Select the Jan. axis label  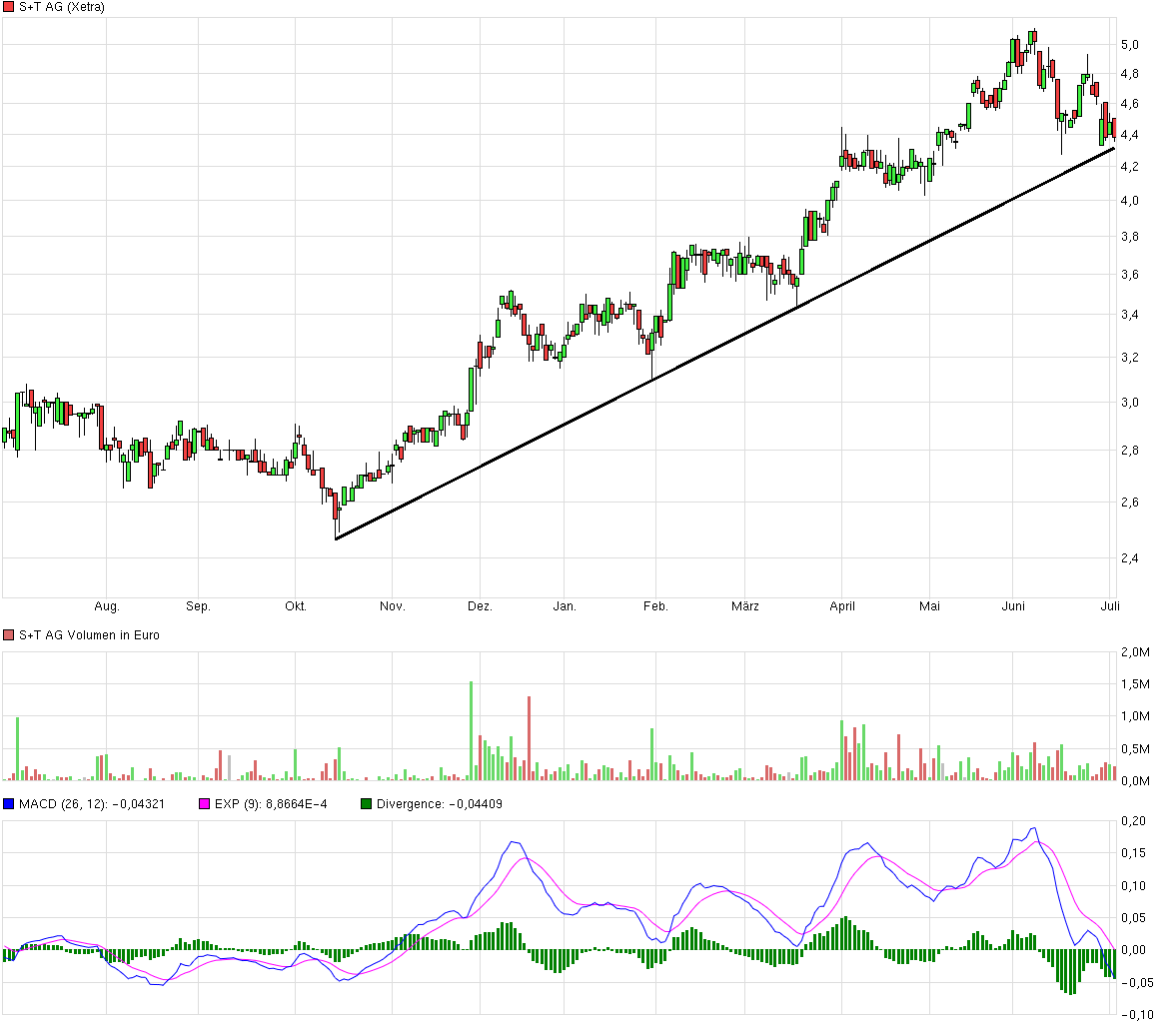click(567, 605)
